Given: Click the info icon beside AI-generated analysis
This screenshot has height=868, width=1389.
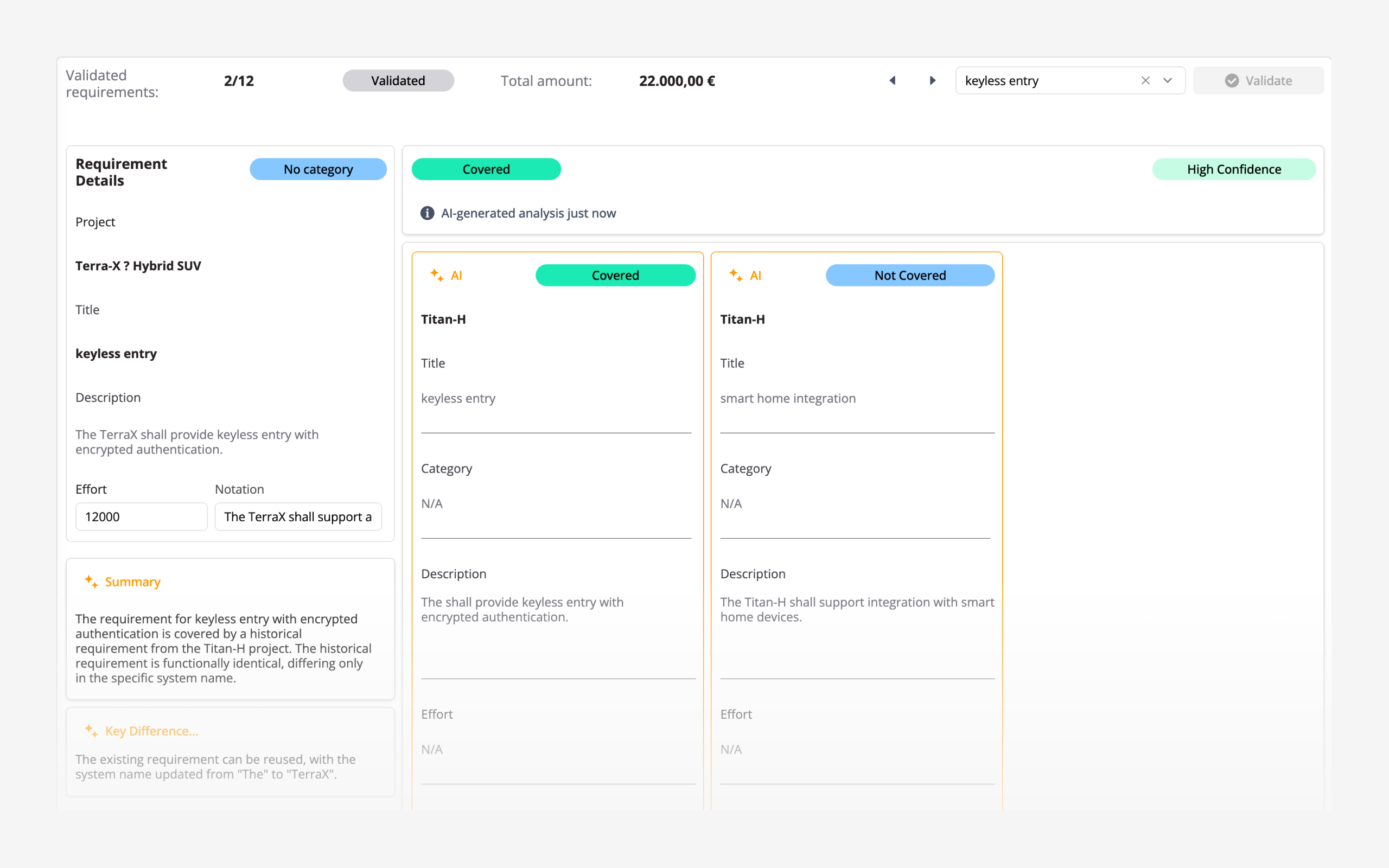Looking at the screenshot, I should pos(427,213).
